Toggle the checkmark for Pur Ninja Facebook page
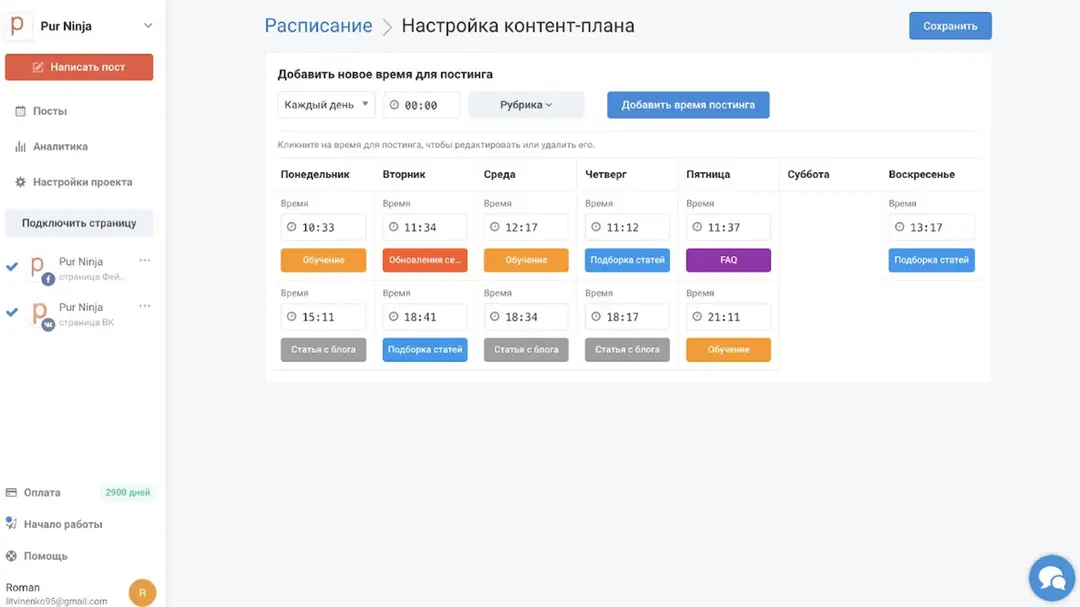Screen dimensions: 1080x607 (12, 267)
